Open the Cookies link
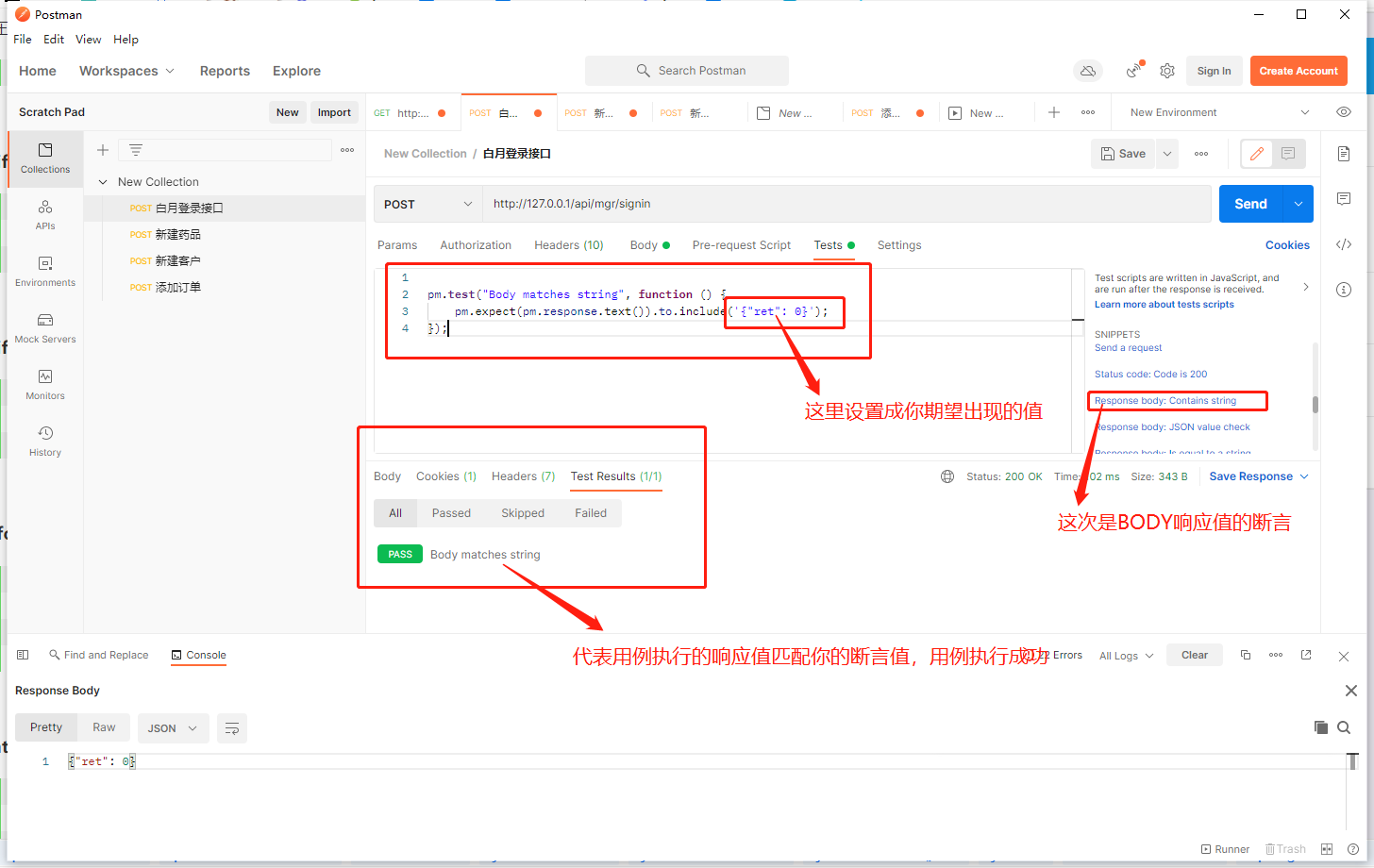Screen dimensions: 1374x868 (1287, 245)
